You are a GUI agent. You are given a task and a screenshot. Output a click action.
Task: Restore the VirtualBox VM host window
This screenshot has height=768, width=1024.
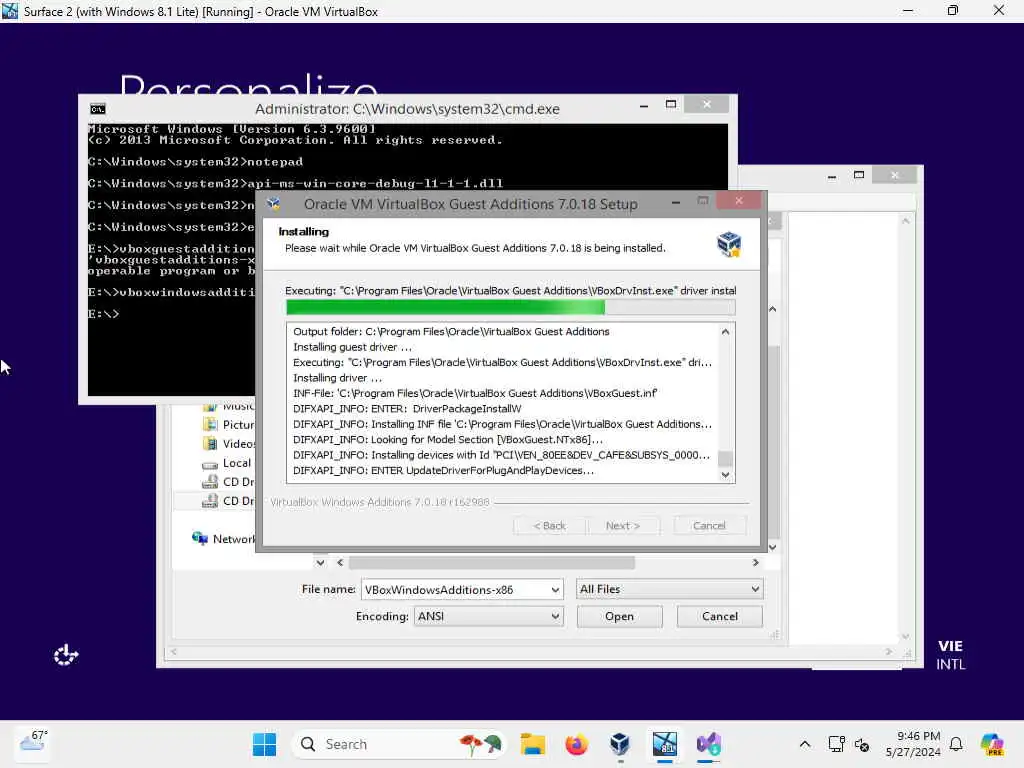(953, 10)
